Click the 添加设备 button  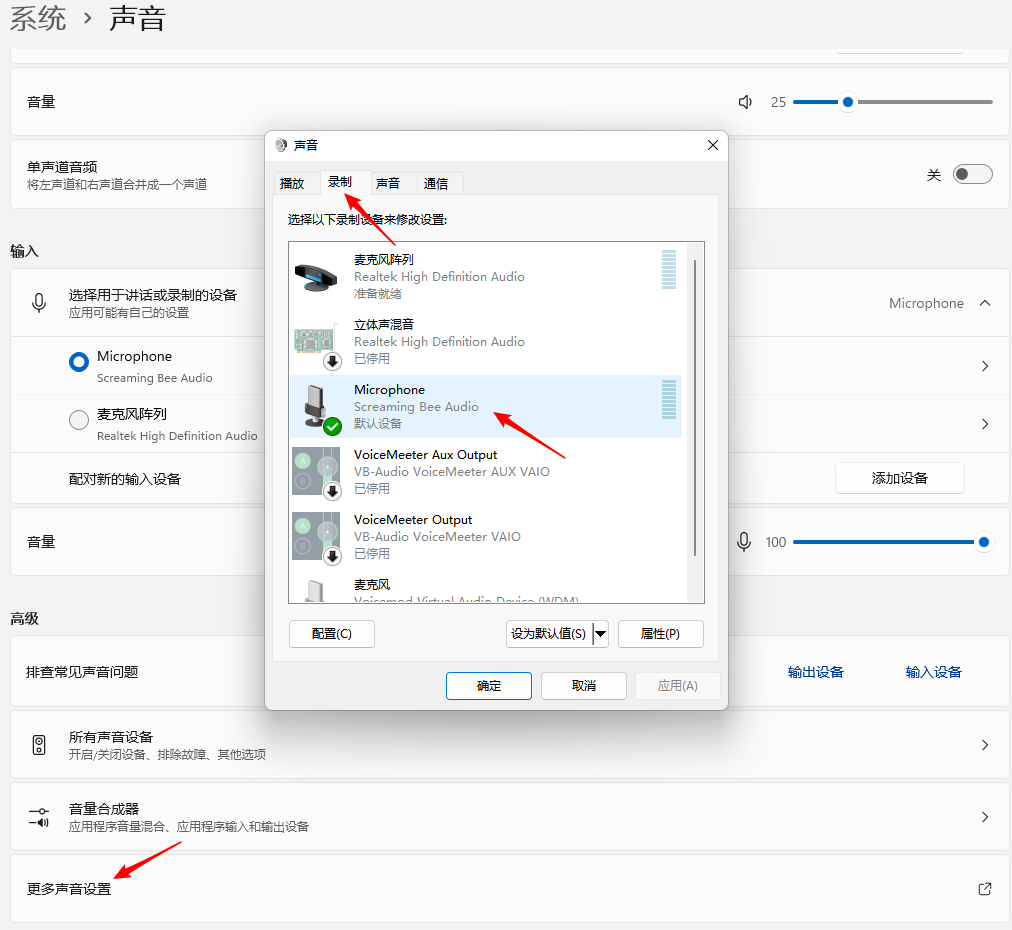click(899, 478)
